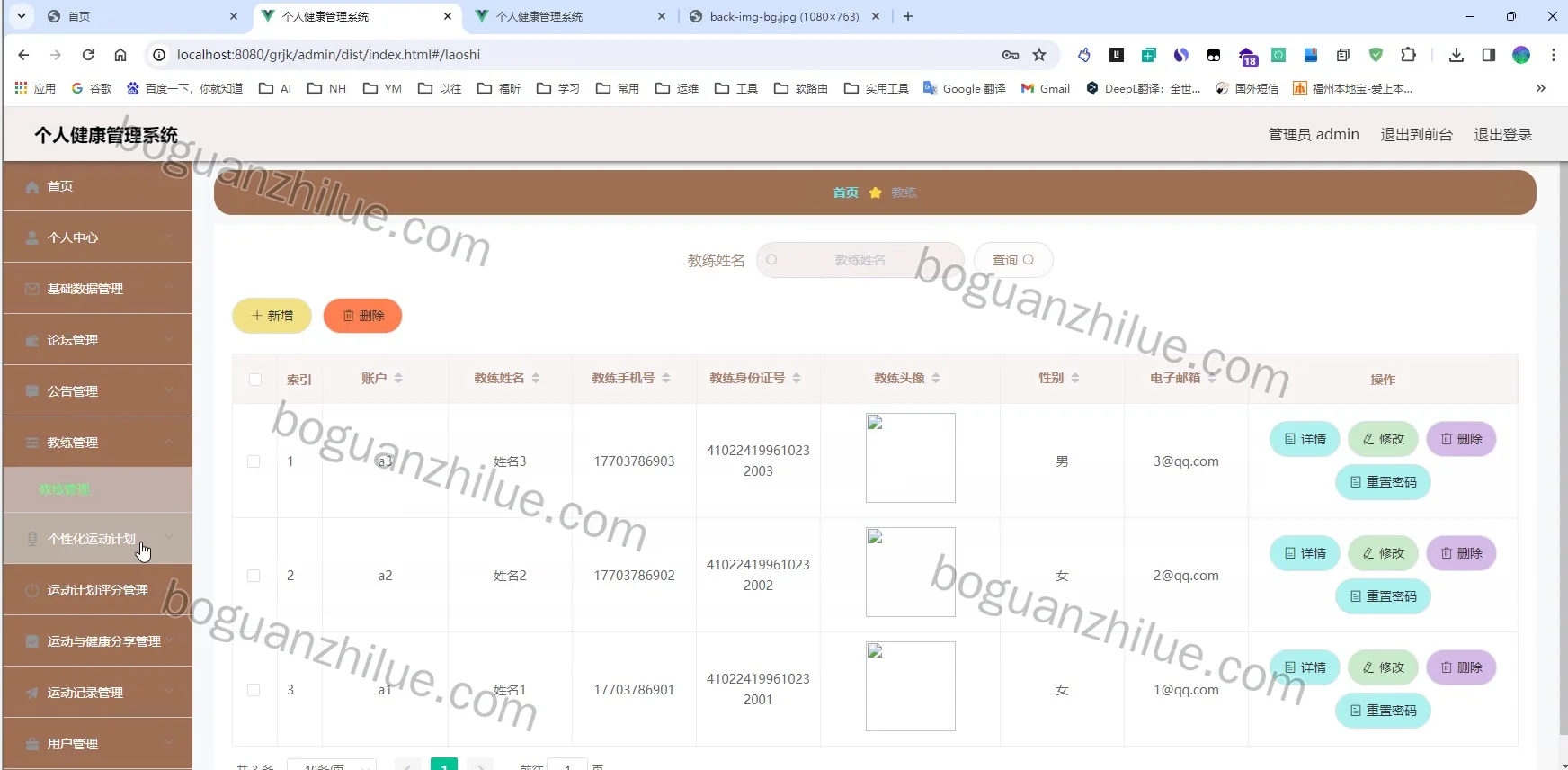Viewport: 1568px width, 770px height.
Task: Click the 新增 add button
Action: [x=272, y=316]
